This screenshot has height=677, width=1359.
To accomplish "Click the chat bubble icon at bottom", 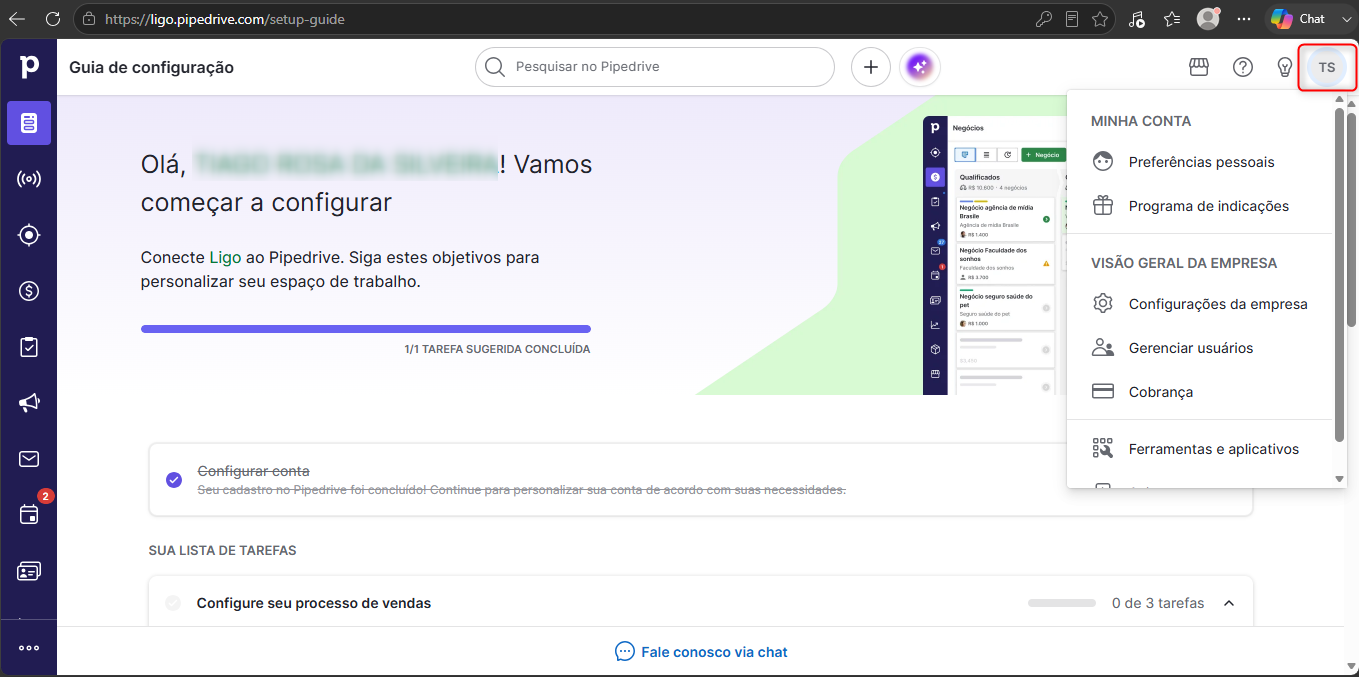I will pos(625,652).
